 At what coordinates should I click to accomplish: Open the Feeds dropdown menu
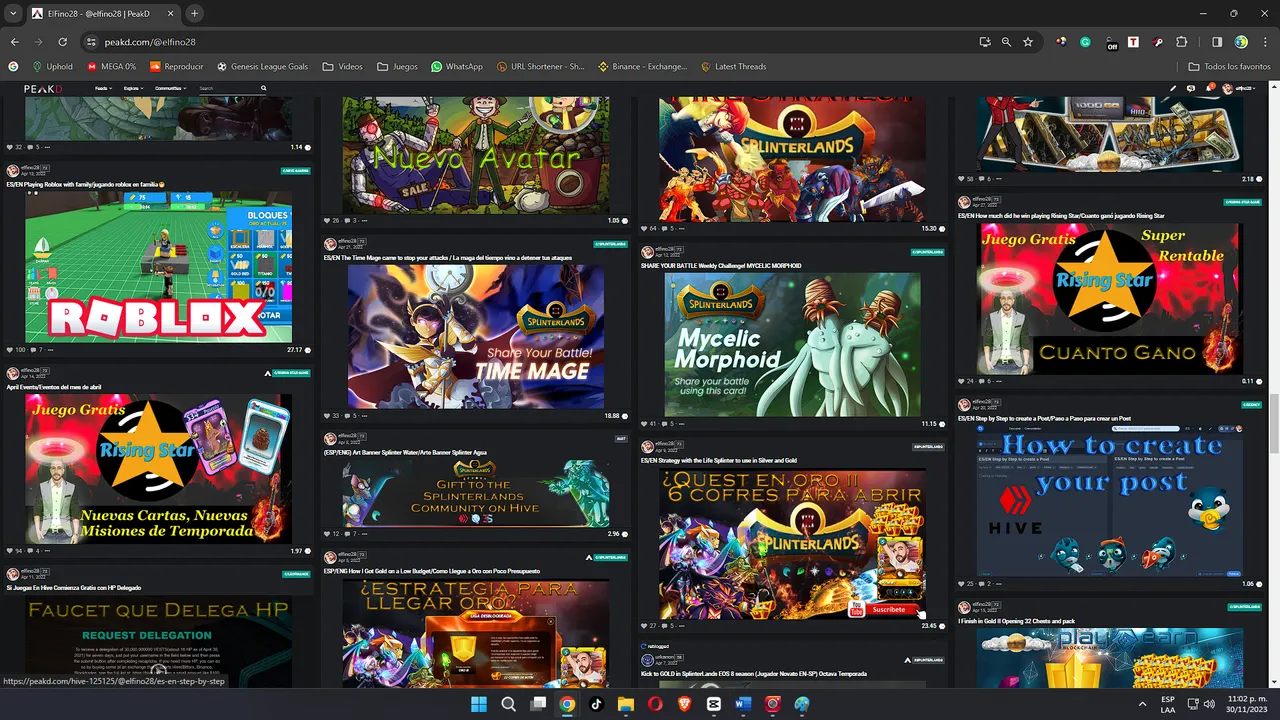pos(102,88)
